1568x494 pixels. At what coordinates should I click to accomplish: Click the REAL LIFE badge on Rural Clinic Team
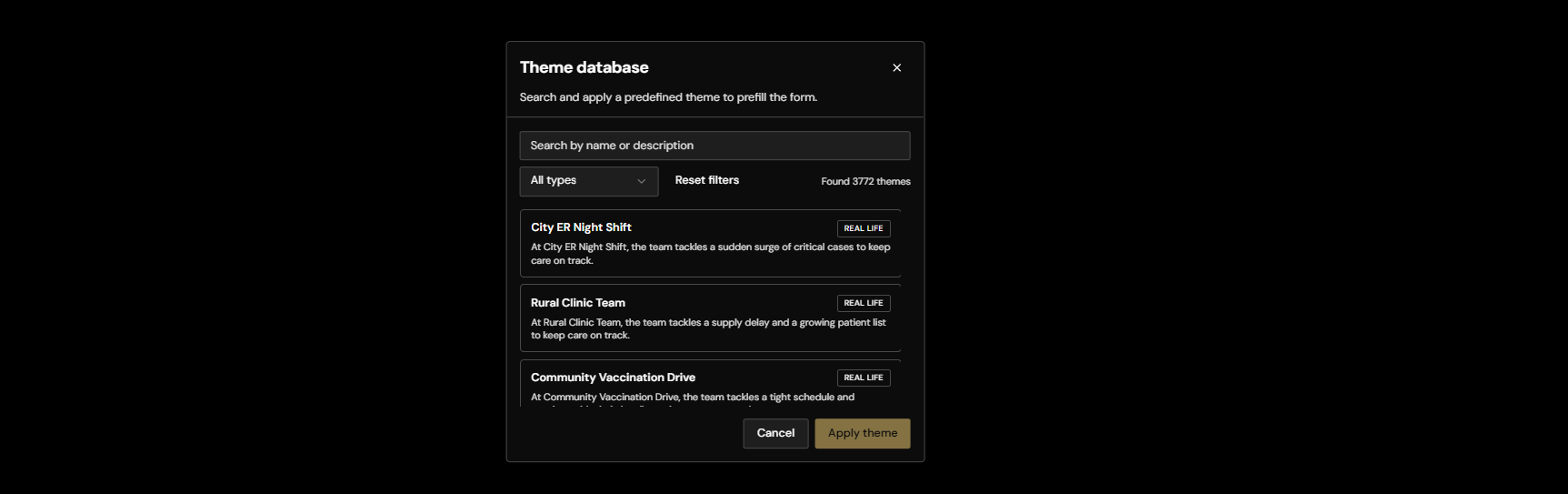click(x=863, y=303)
